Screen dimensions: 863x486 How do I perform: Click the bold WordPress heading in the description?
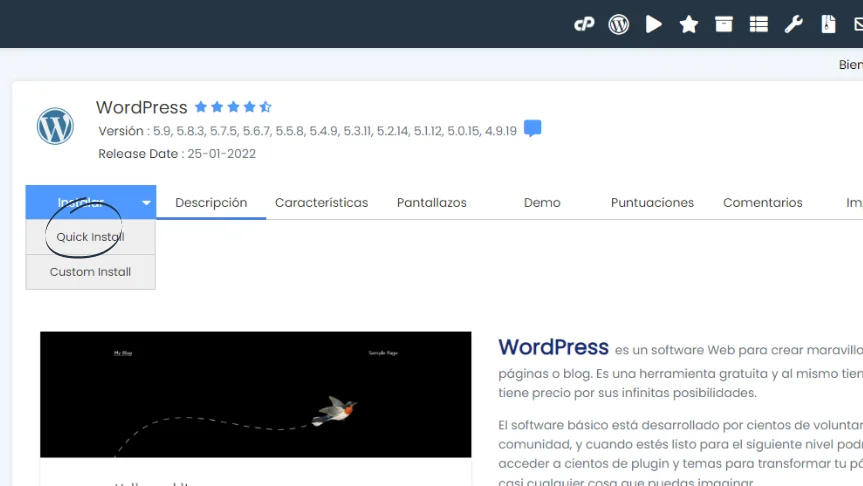[553, 347]
